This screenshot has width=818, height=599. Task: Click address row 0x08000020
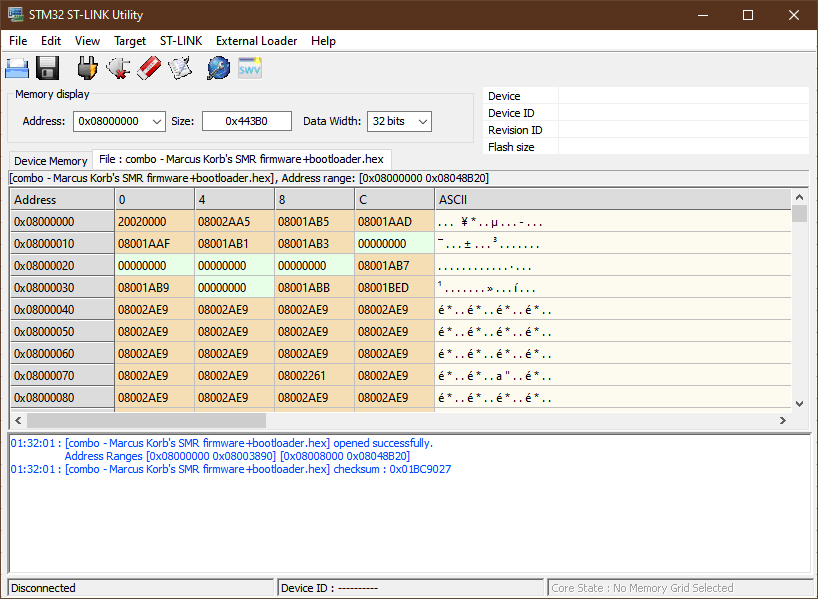[62, 266]
